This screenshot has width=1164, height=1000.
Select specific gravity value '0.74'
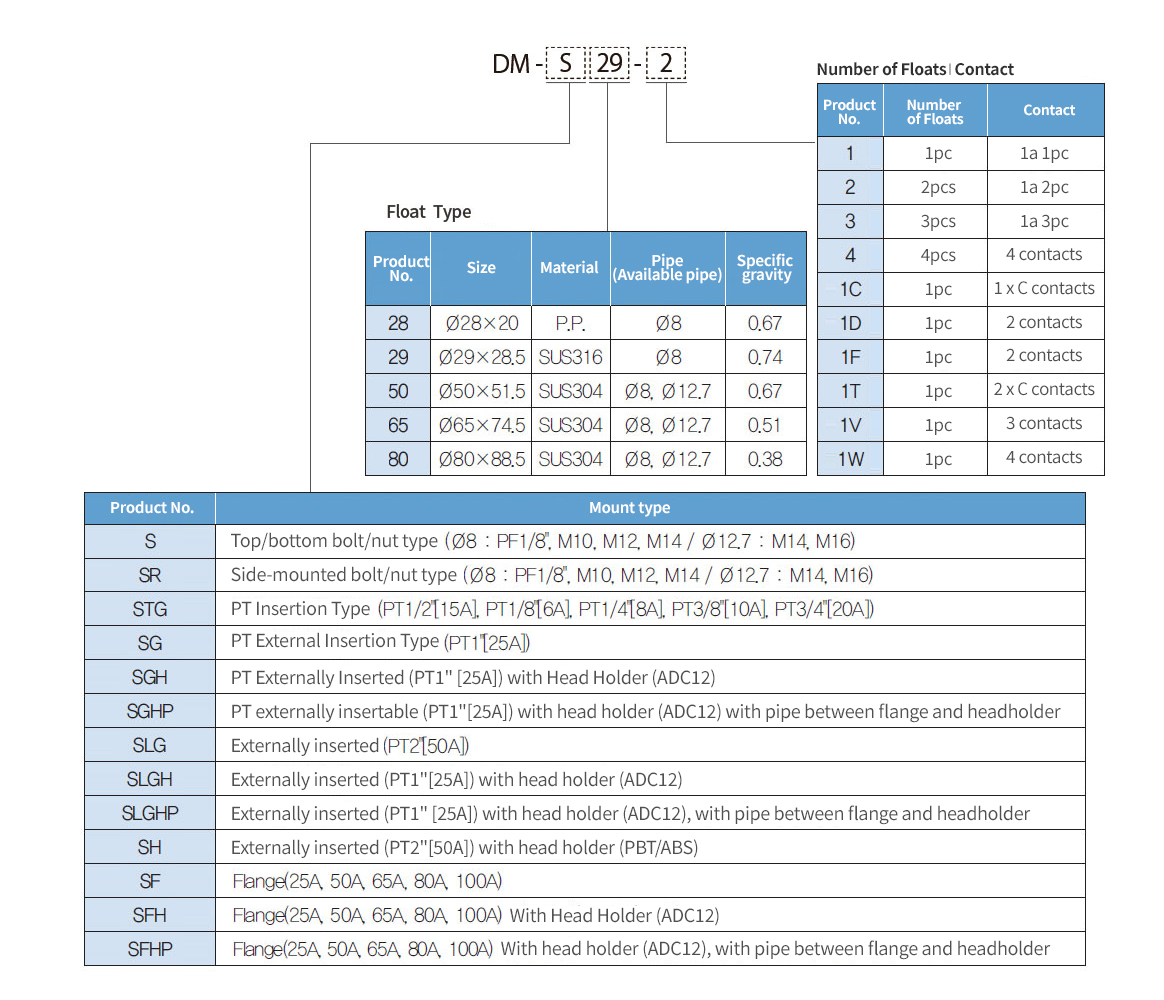(765, 357)
